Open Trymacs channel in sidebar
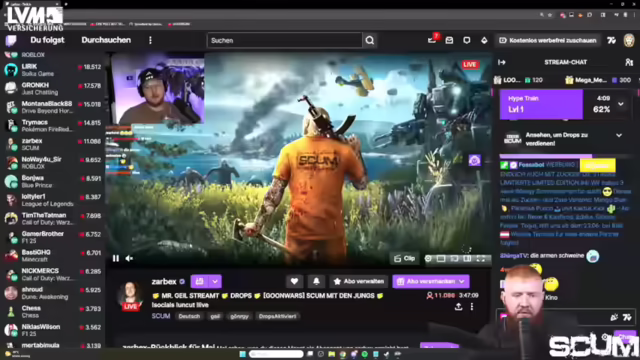640x360 pixels. coord(53,126)
